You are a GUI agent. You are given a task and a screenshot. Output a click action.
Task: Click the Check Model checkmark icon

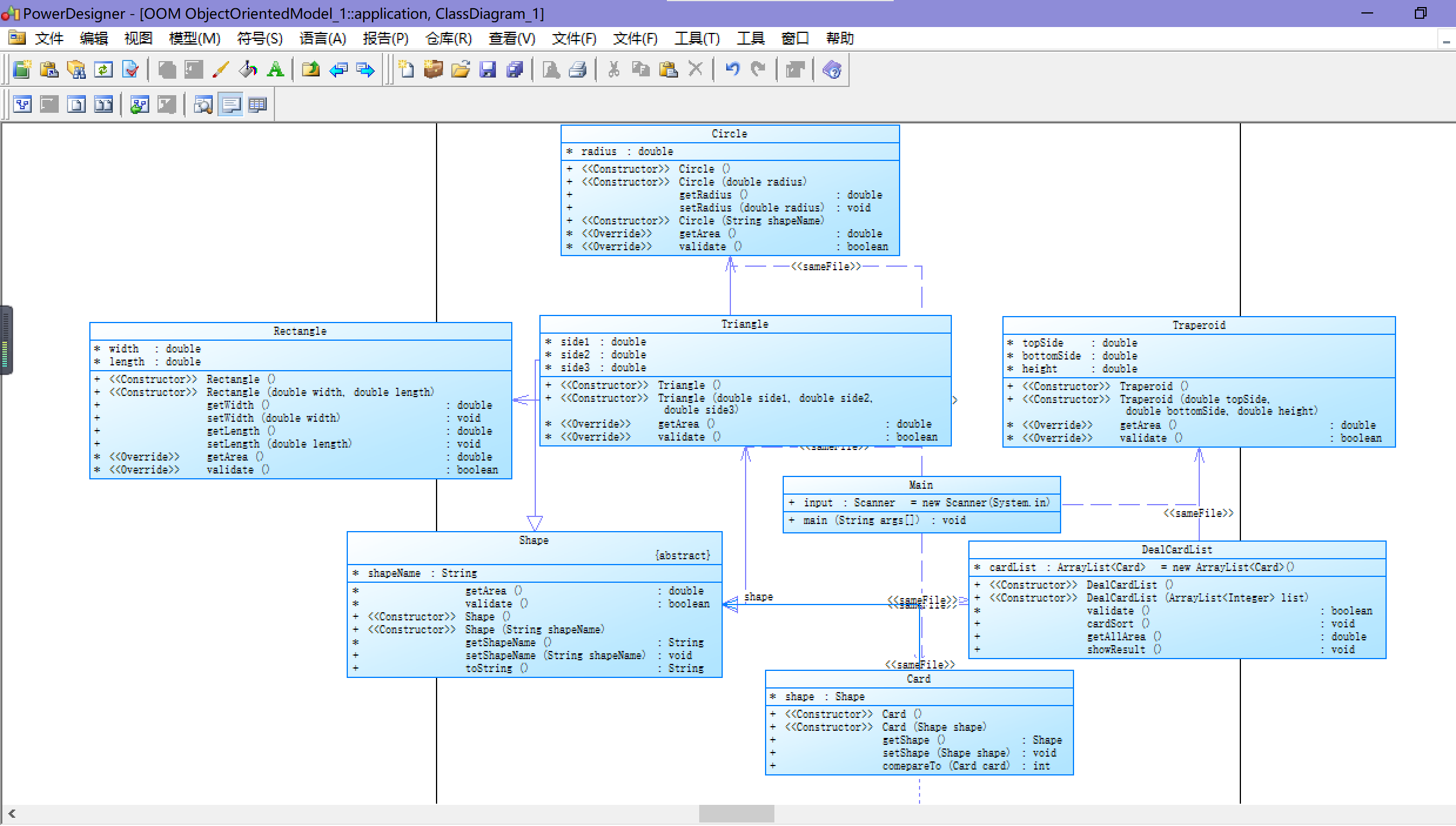point(130,70)
